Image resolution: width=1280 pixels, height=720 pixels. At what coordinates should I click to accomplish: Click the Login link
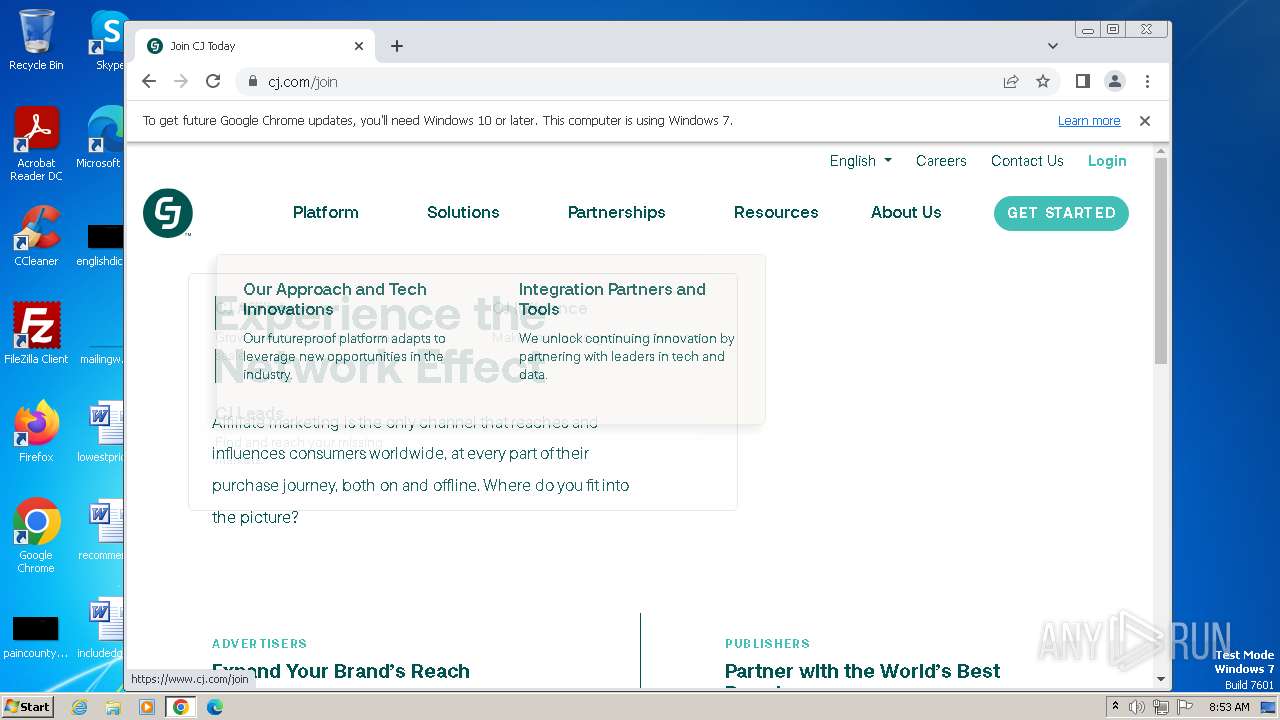pyautogui.click(x=1107, y=161)
